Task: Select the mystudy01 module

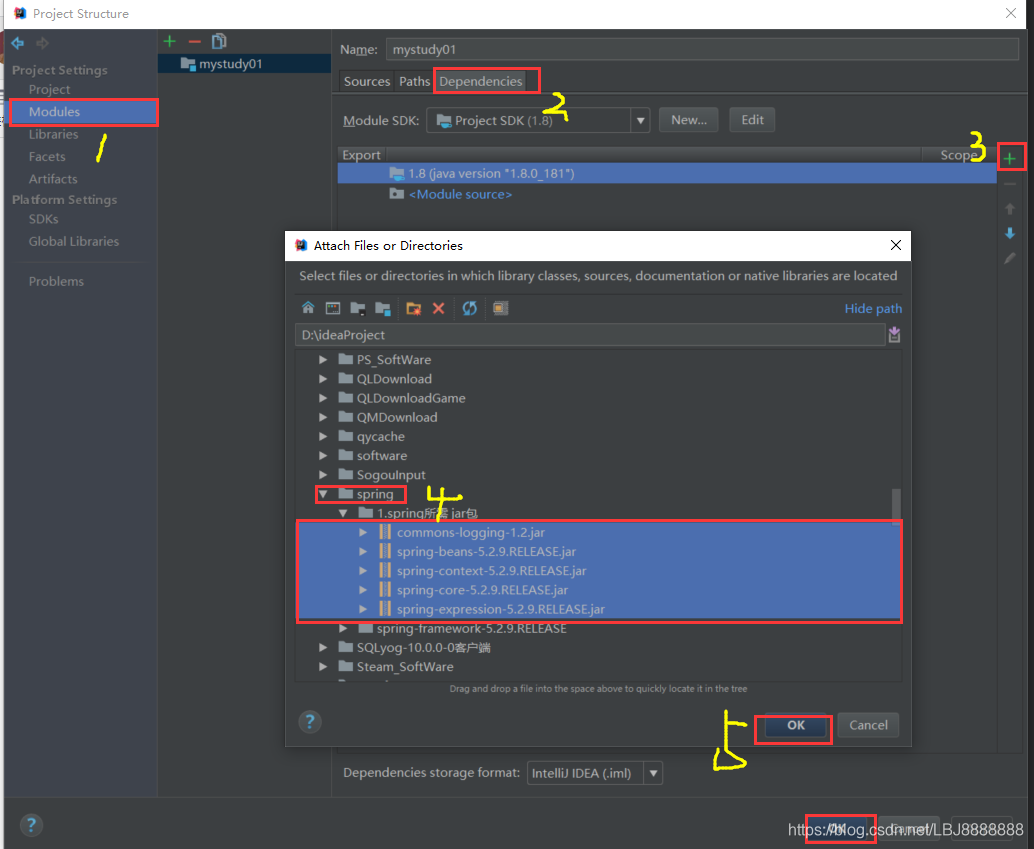Action: coord(244,64)
